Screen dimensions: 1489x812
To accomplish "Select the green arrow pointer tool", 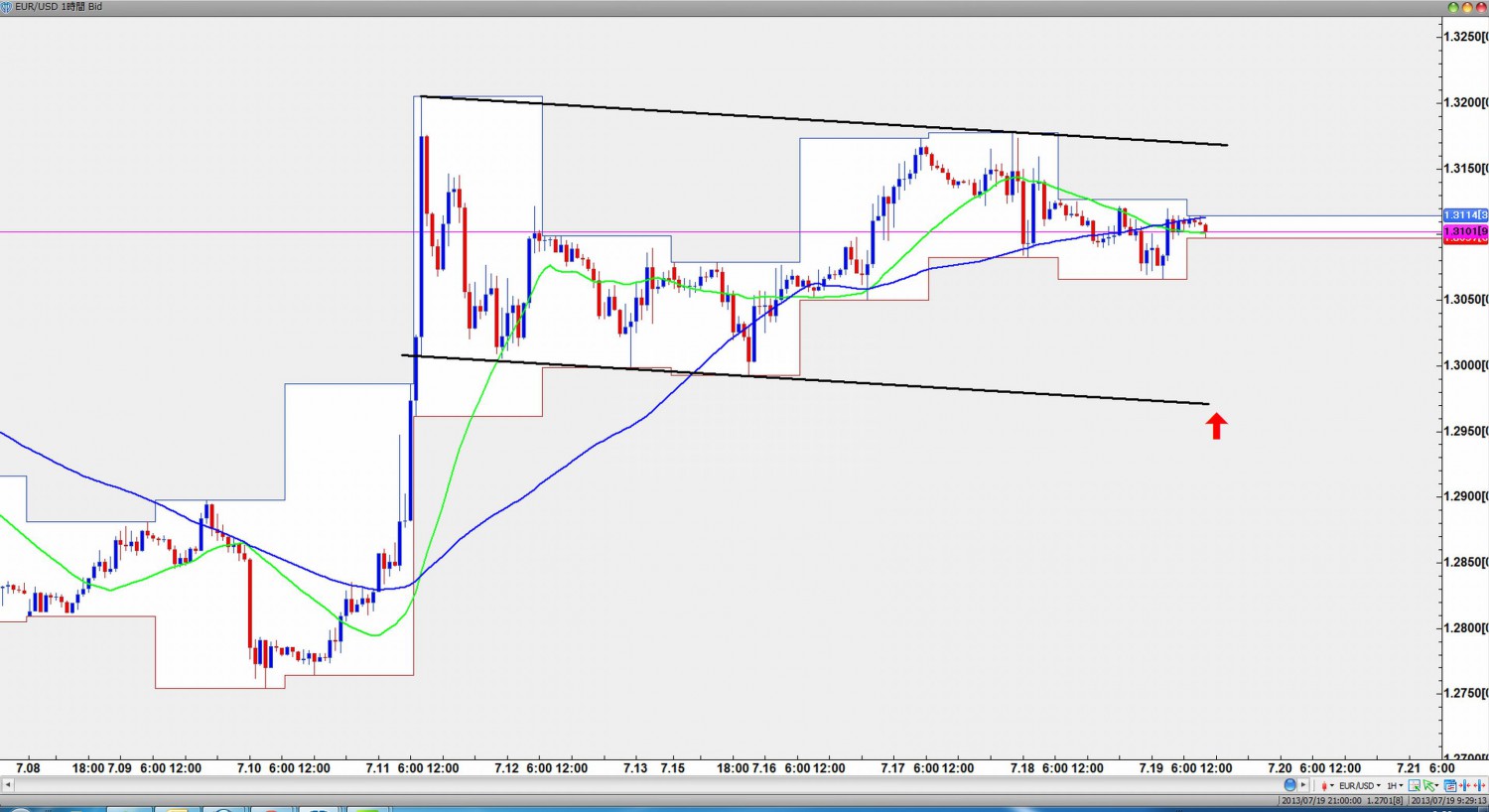I will pos(1429,785).
